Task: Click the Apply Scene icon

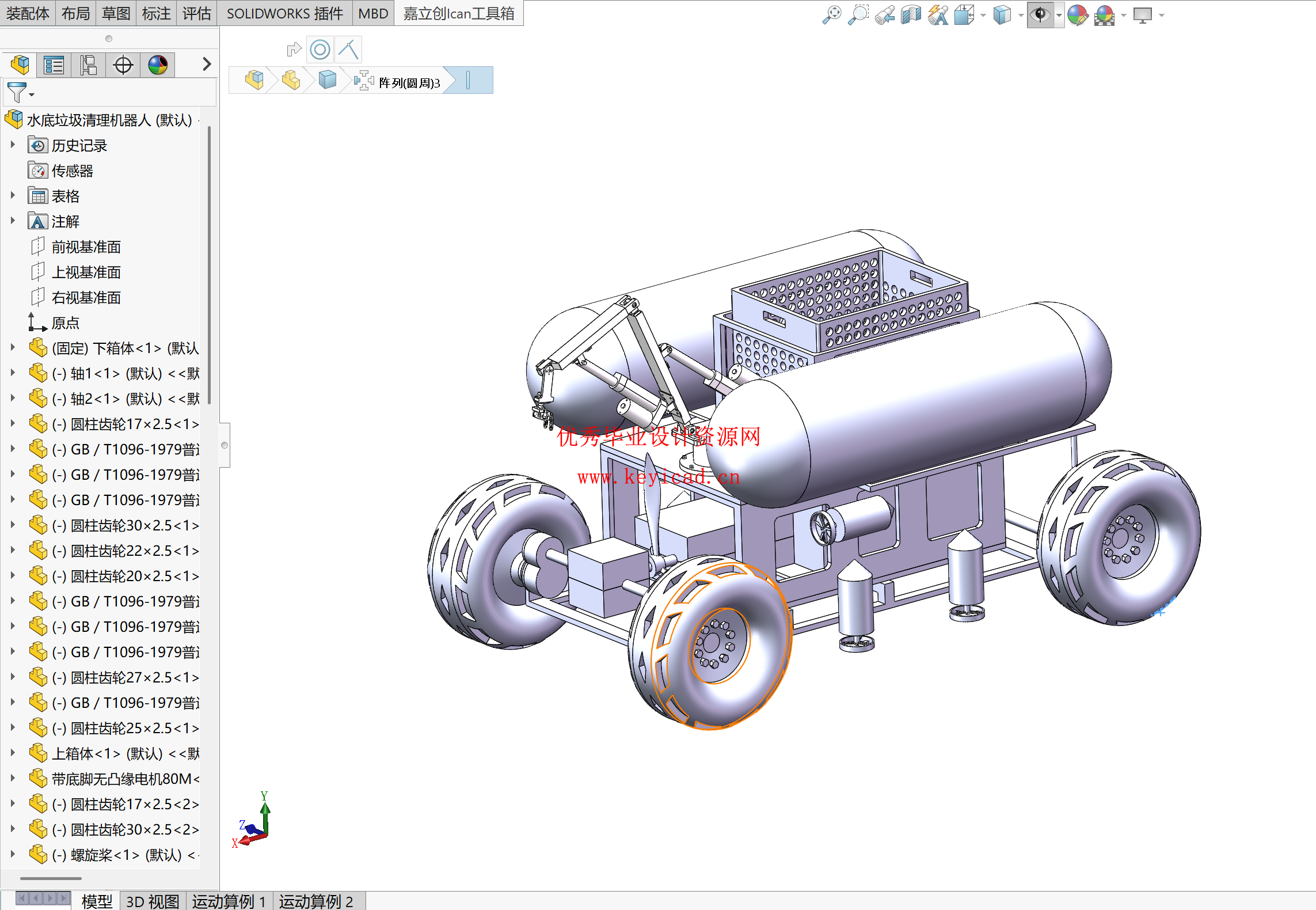Action: click(1105, 15)
